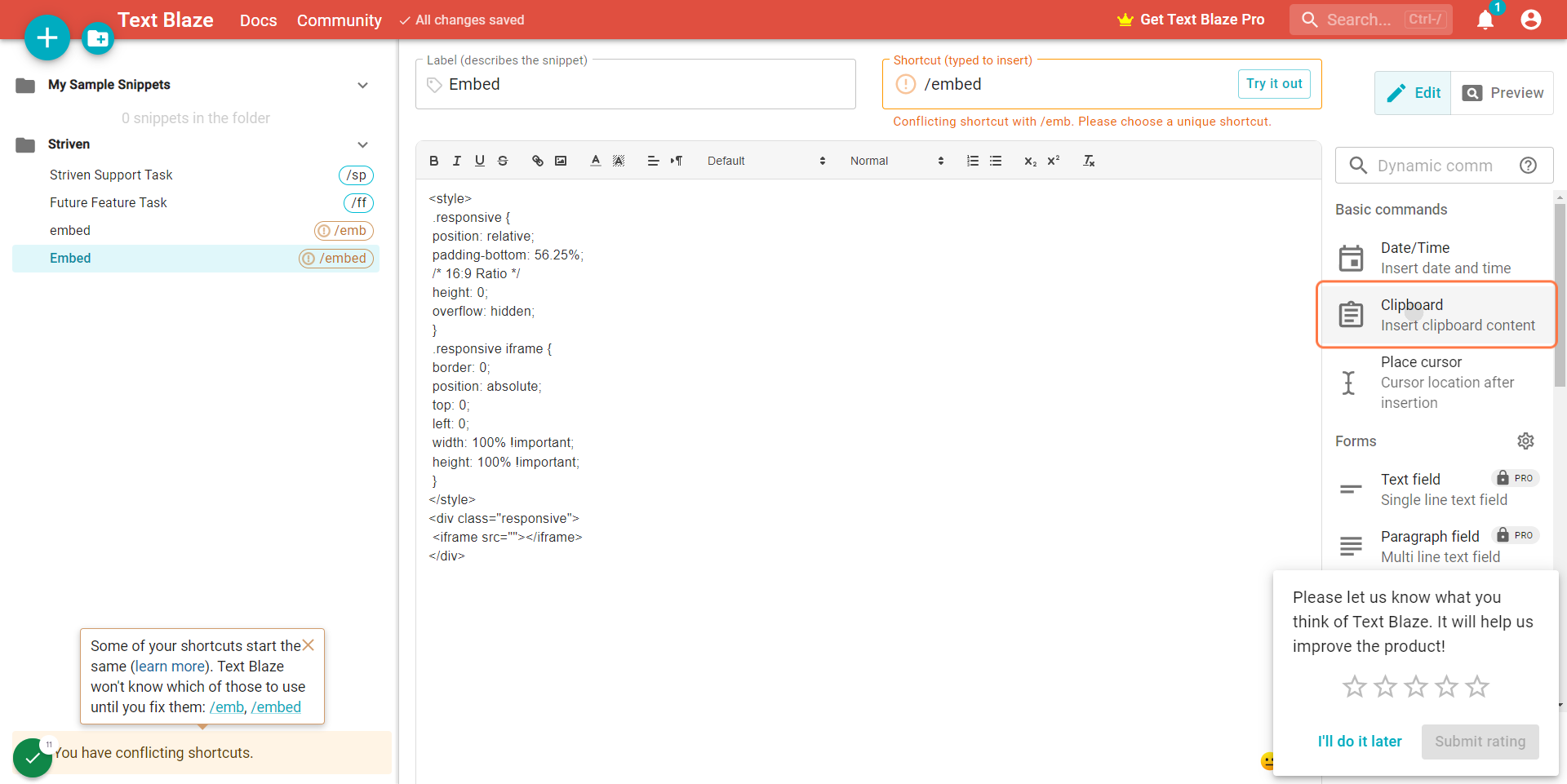
Task: Open the Normal text size dropdown
Action: click(897, 161)
